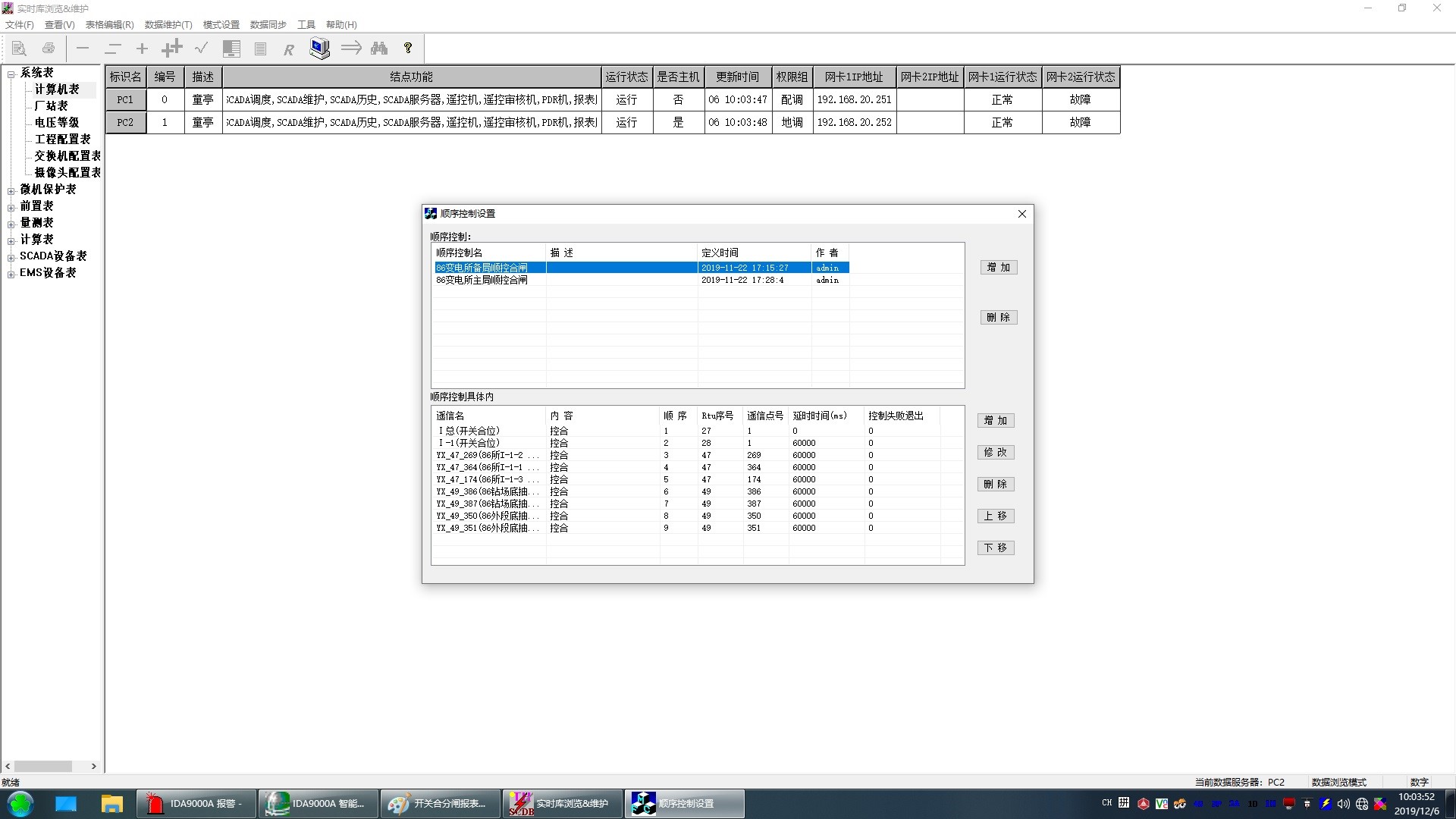Open the 数据维护(T) menu
Viewport: 1456px width, 819px height.
point(168,25)
